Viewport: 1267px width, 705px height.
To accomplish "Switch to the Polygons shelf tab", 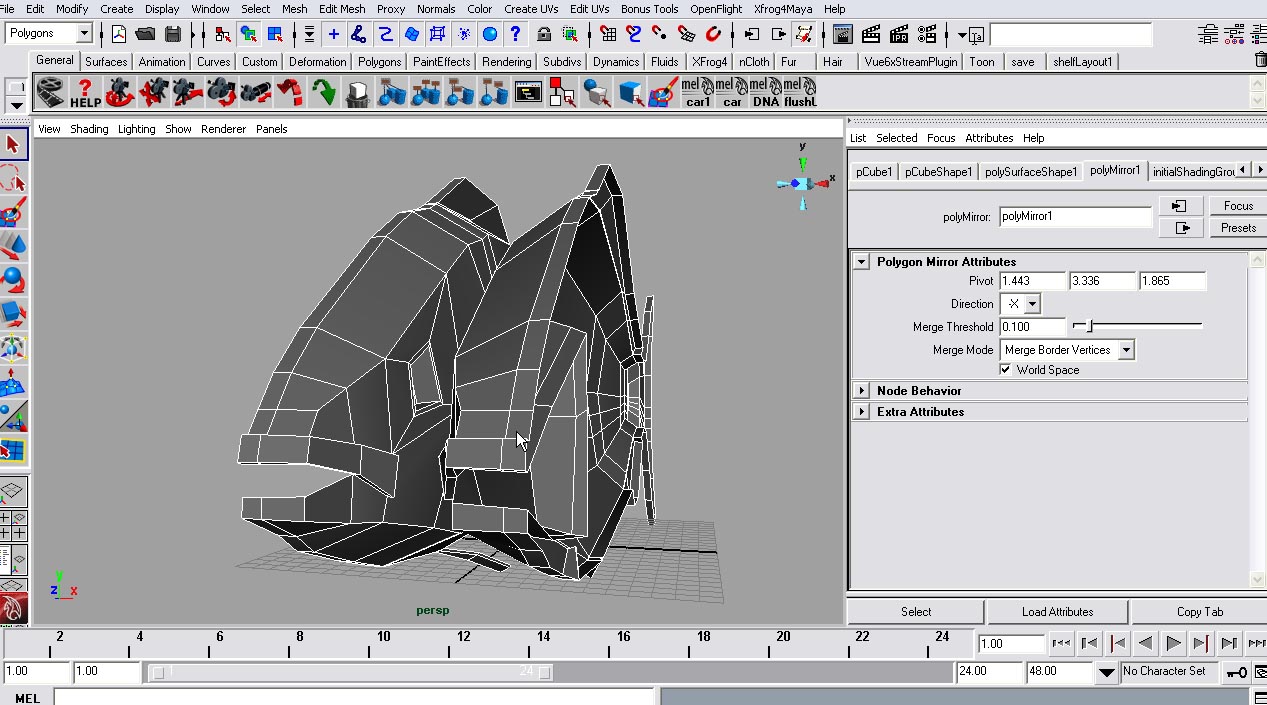I will [379, 62].
